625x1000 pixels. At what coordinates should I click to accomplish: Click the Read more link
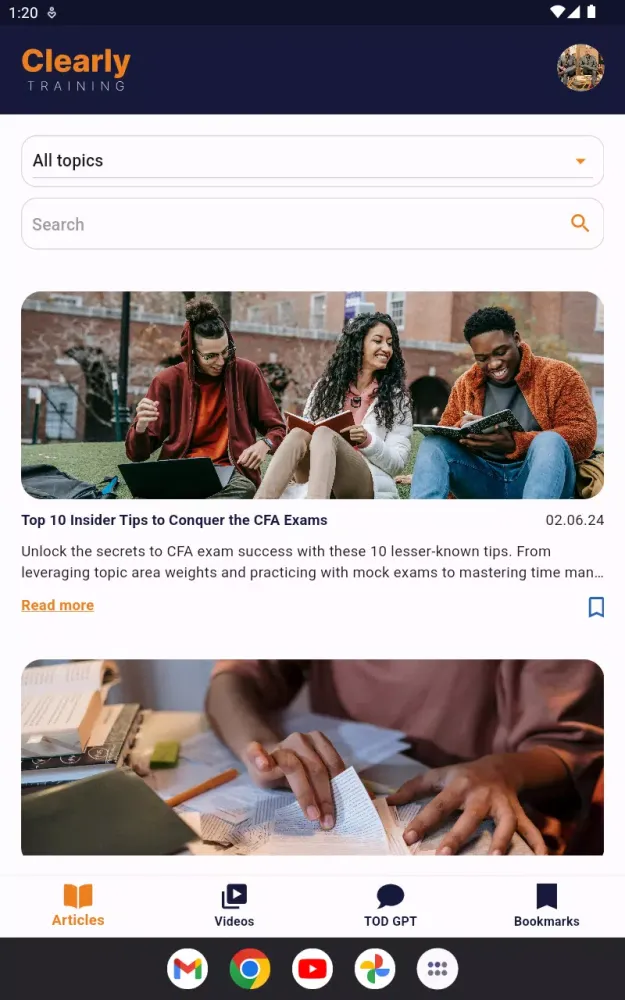pos(57,605)
